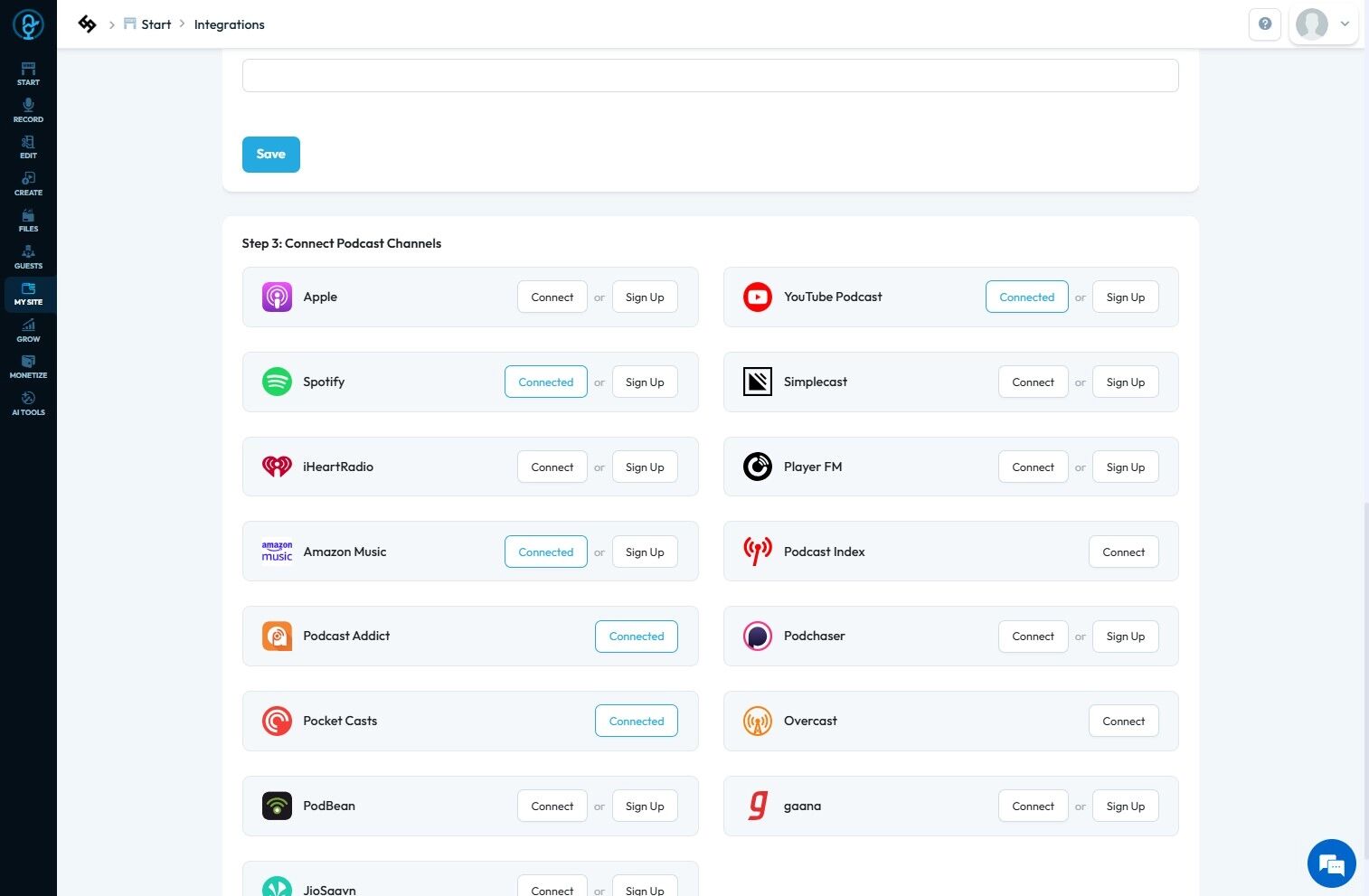Open the profile avatar menu
Screen dimensions: 1369x896
1312,24
